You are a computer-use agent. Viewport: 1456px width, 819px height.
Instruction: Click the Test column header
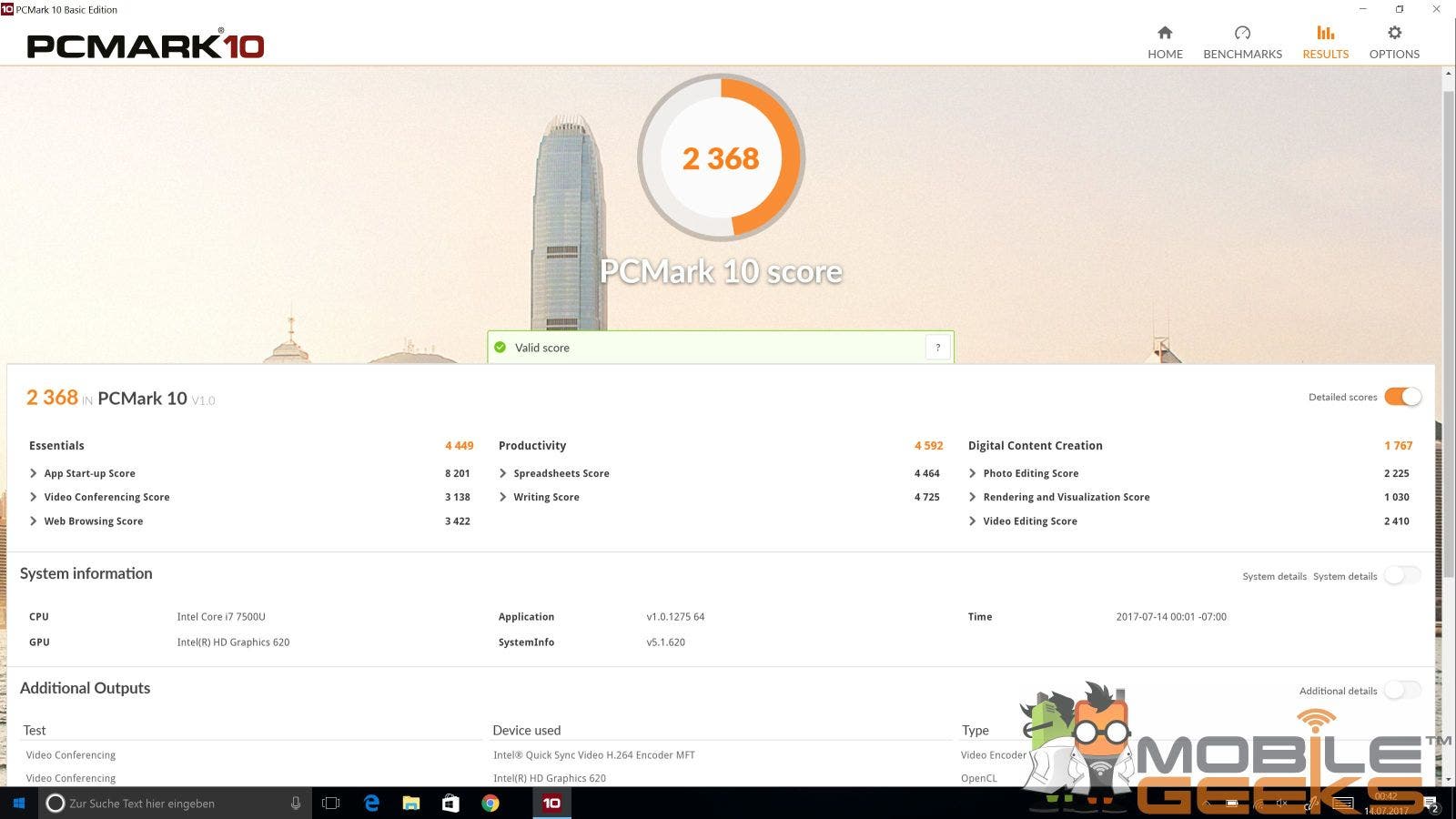pos(35,730)
